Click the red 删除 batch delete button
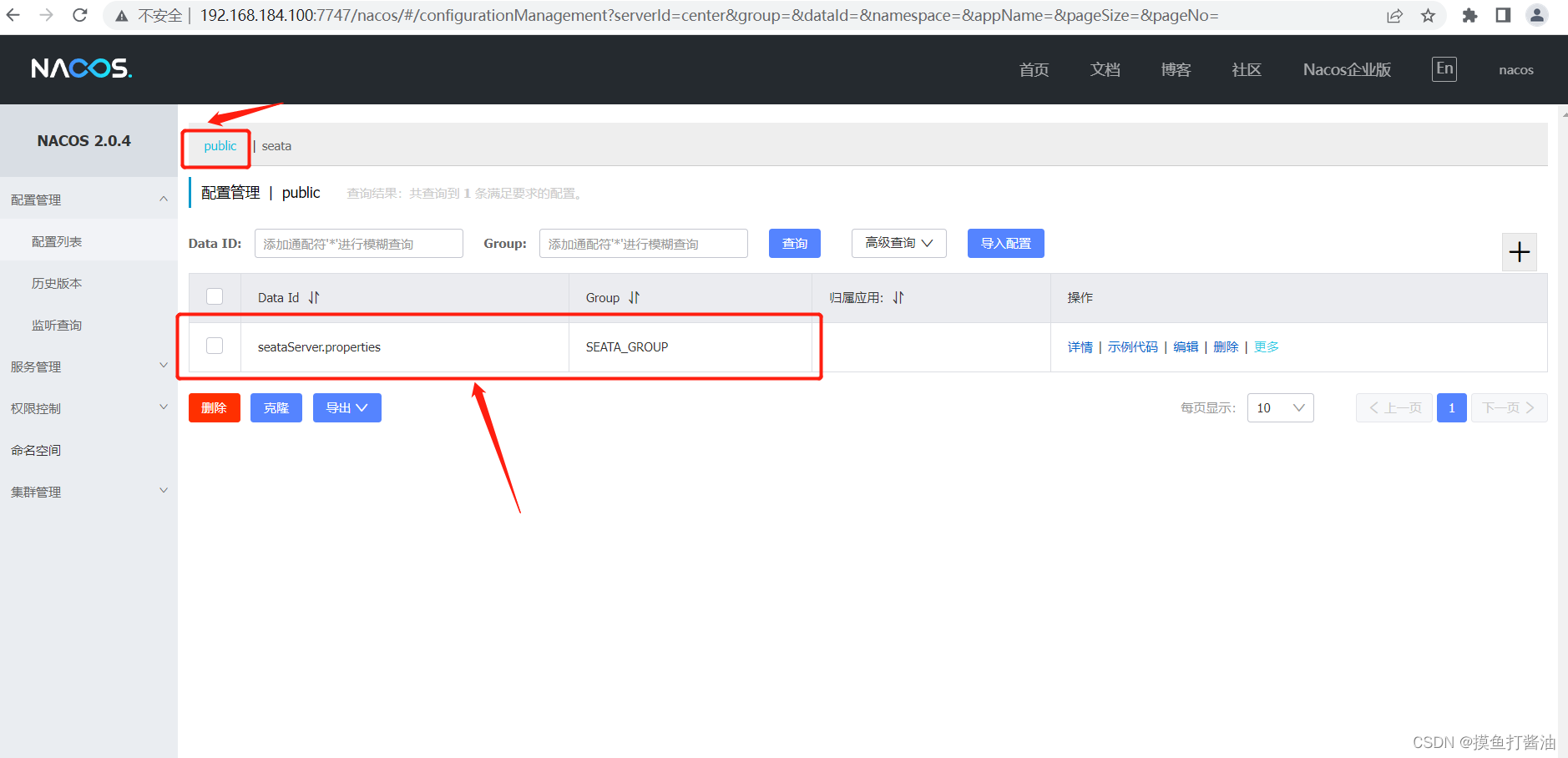 click(x=215, y=407)
